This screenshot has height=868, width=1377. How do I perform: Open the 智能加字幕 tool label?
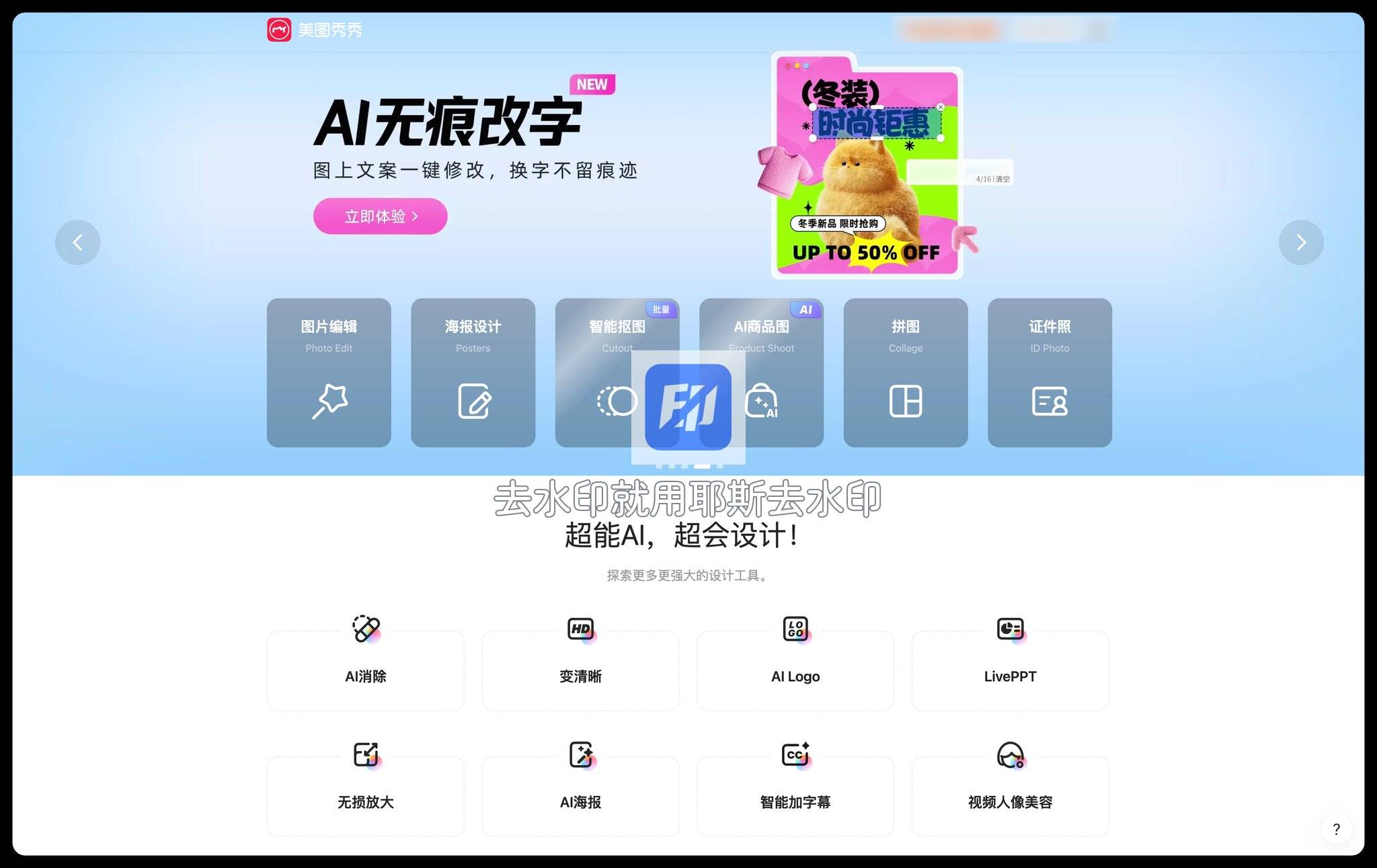795,802
